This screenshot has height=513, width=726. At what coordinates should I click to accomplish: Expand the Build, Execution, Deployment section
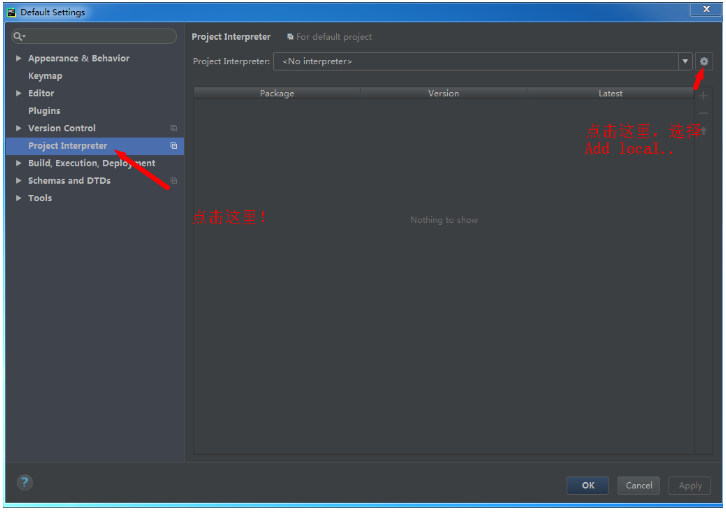[x=18, y=164]
